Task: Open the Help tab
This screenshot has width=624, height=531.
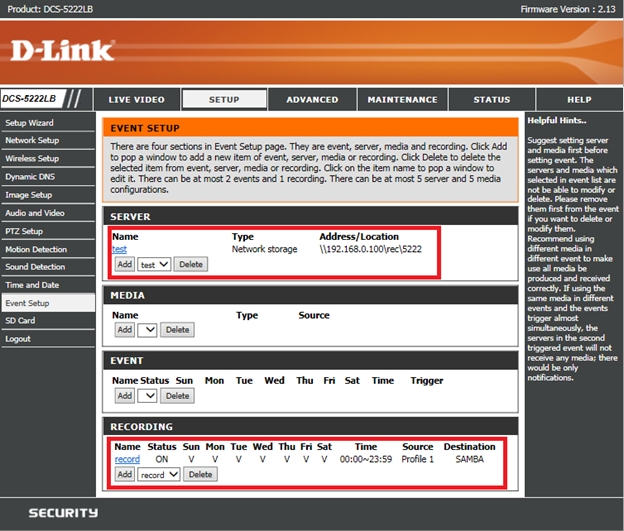Action: (x=579, y=100)
